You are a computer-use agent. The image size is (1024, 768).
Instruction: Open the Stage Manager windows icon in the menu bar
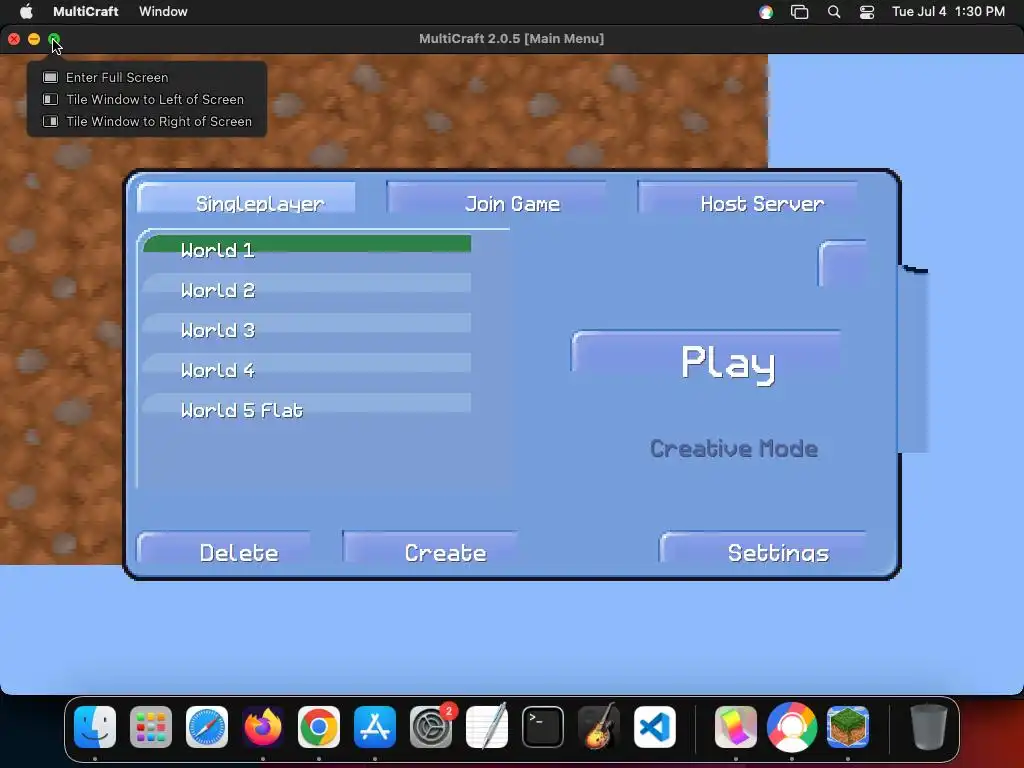coord(799,12)
